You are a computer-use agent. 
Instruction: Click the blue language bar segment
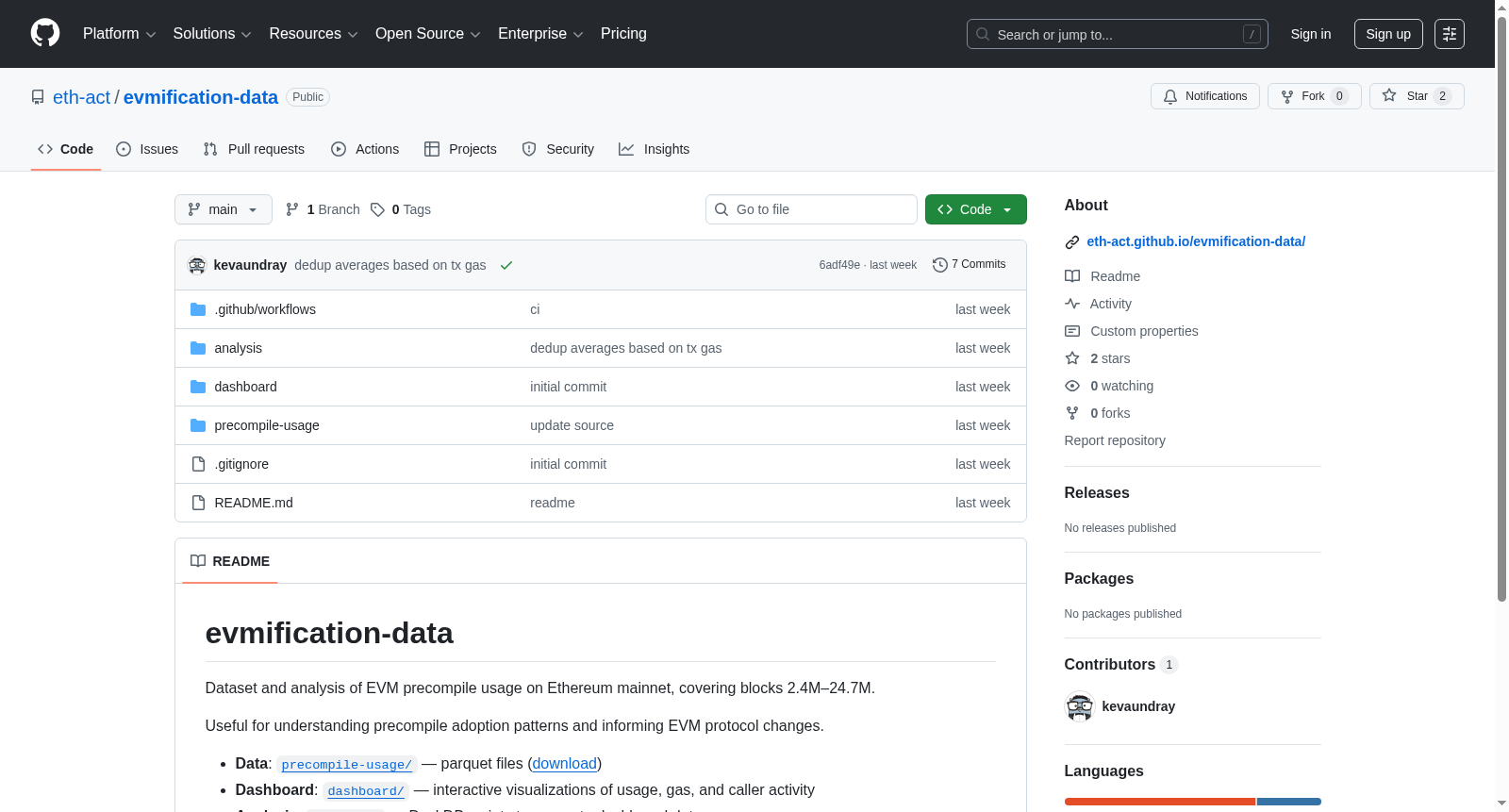point(1289,802)
